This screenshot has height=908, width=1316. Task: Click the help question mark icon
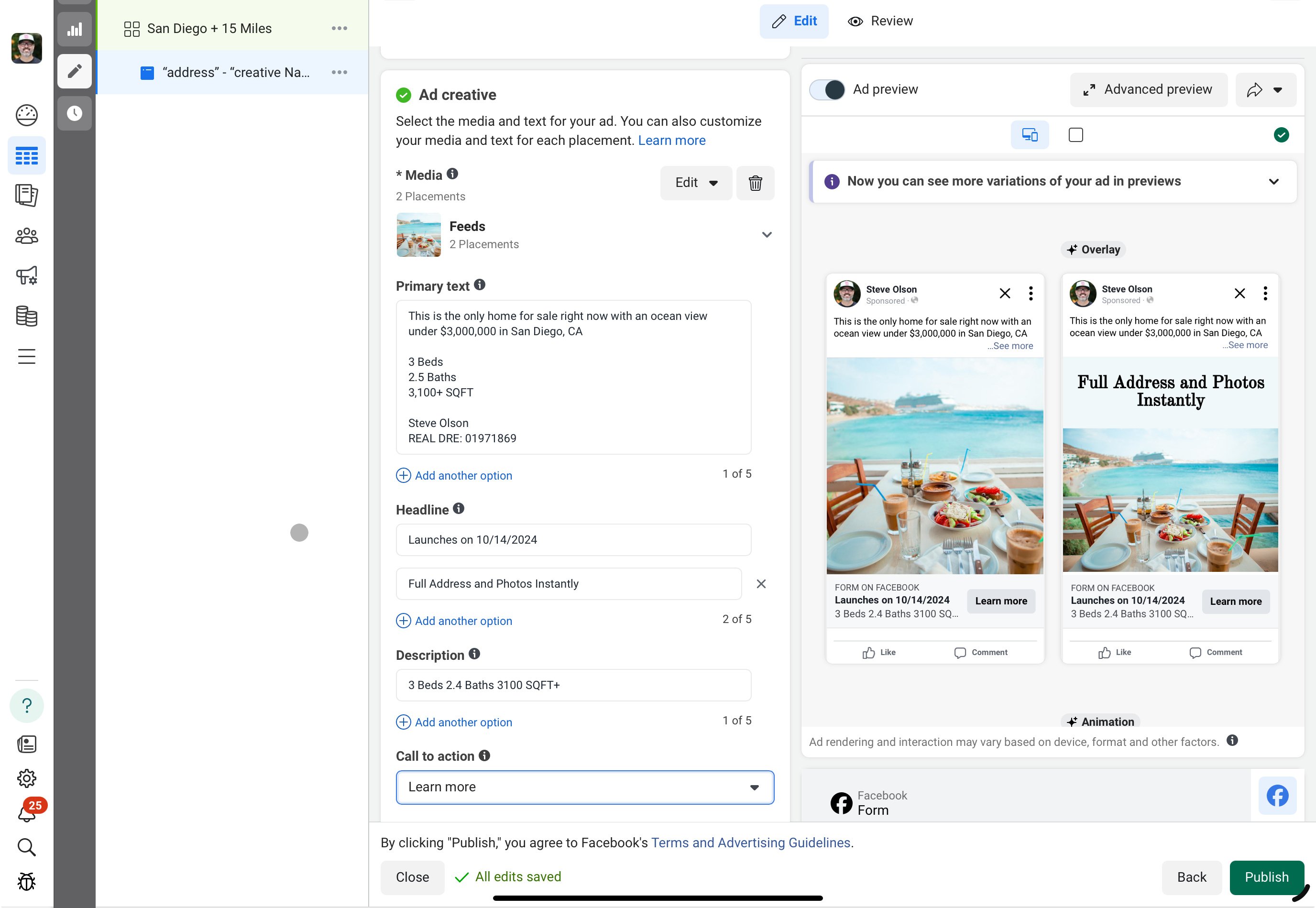coord(27,705)
